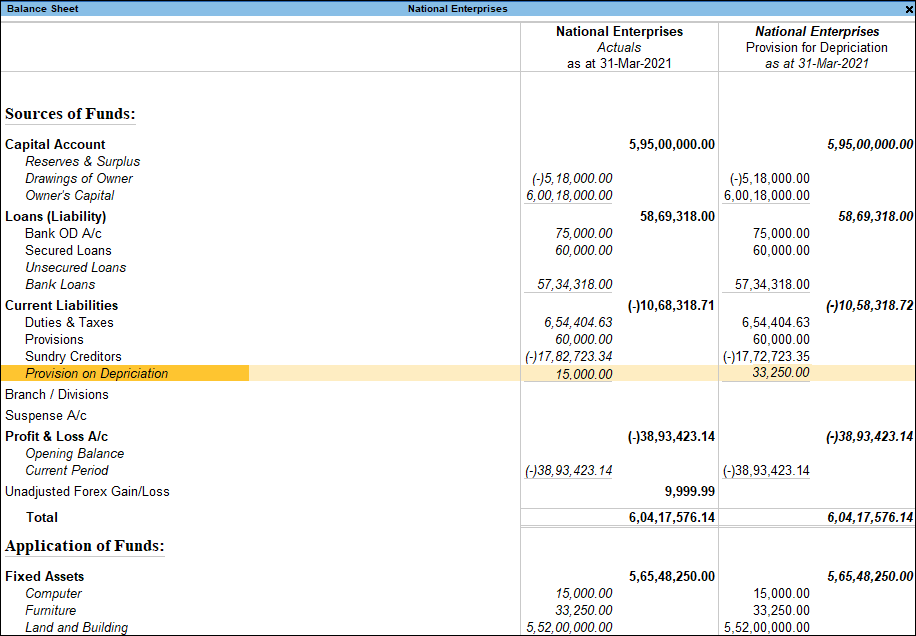Click Provision column Current Liabilities (-)10,58,318.72
This screenshot has width=916, height=636.
869,305
